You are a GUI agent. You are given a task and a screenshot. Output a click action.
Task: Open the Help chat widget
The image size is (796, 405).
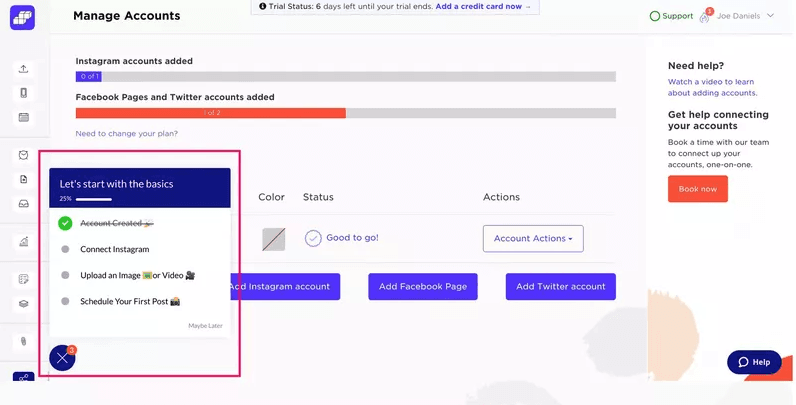click(x=753, y=362)
